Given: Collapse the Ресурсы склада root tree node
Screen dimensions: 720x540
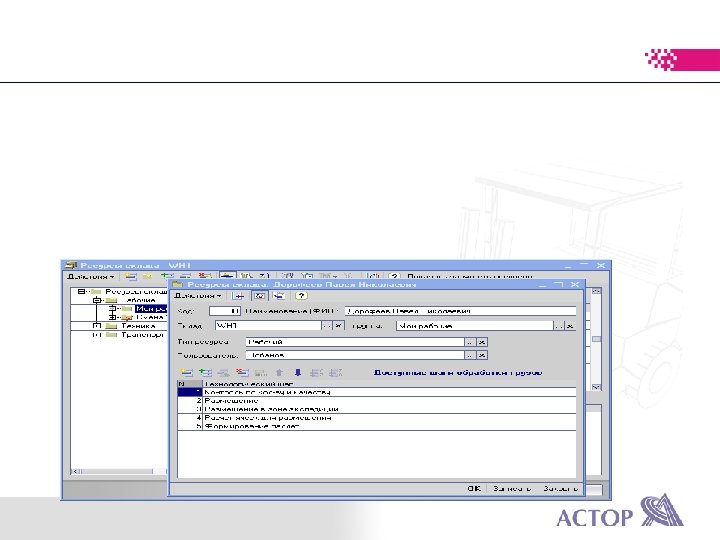Looking at the screenshot, I should 81,292.
